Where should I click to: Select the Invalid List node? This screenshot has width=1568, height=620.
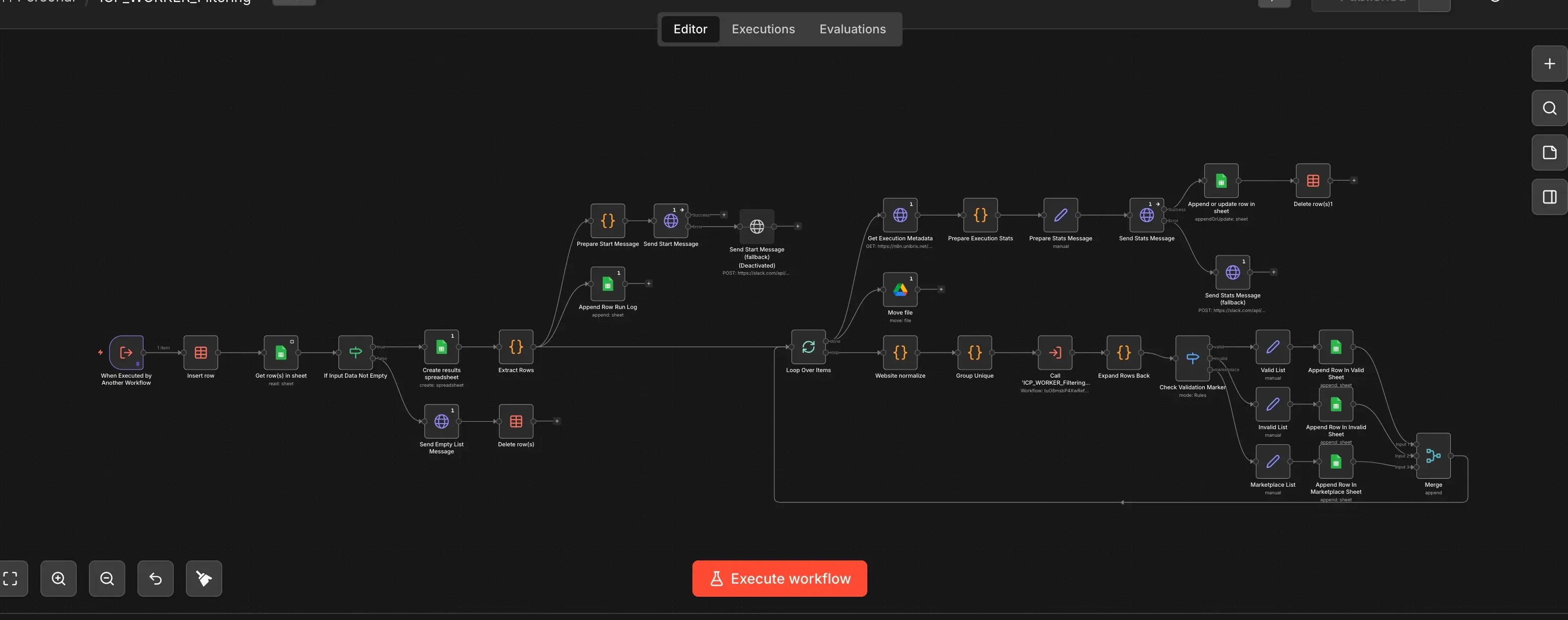tap(1273, 404)
